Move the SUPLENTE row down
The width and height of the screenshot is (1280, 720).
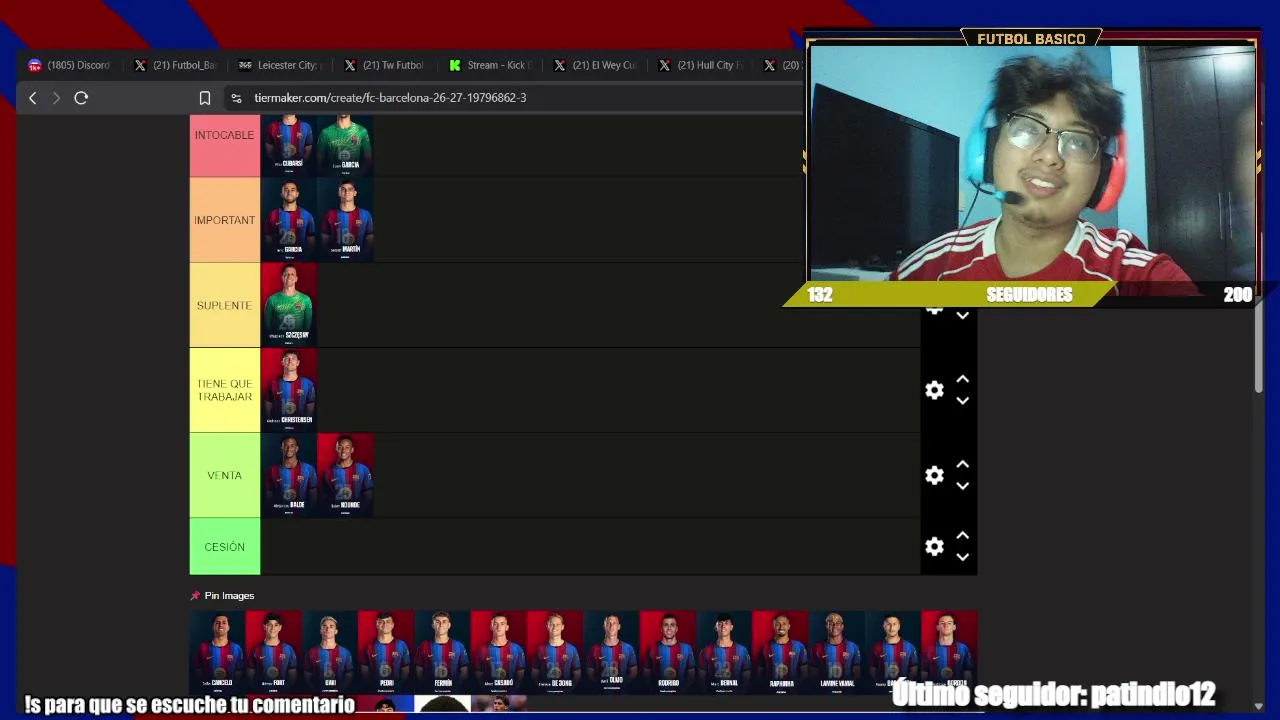(x=962, y=315)
